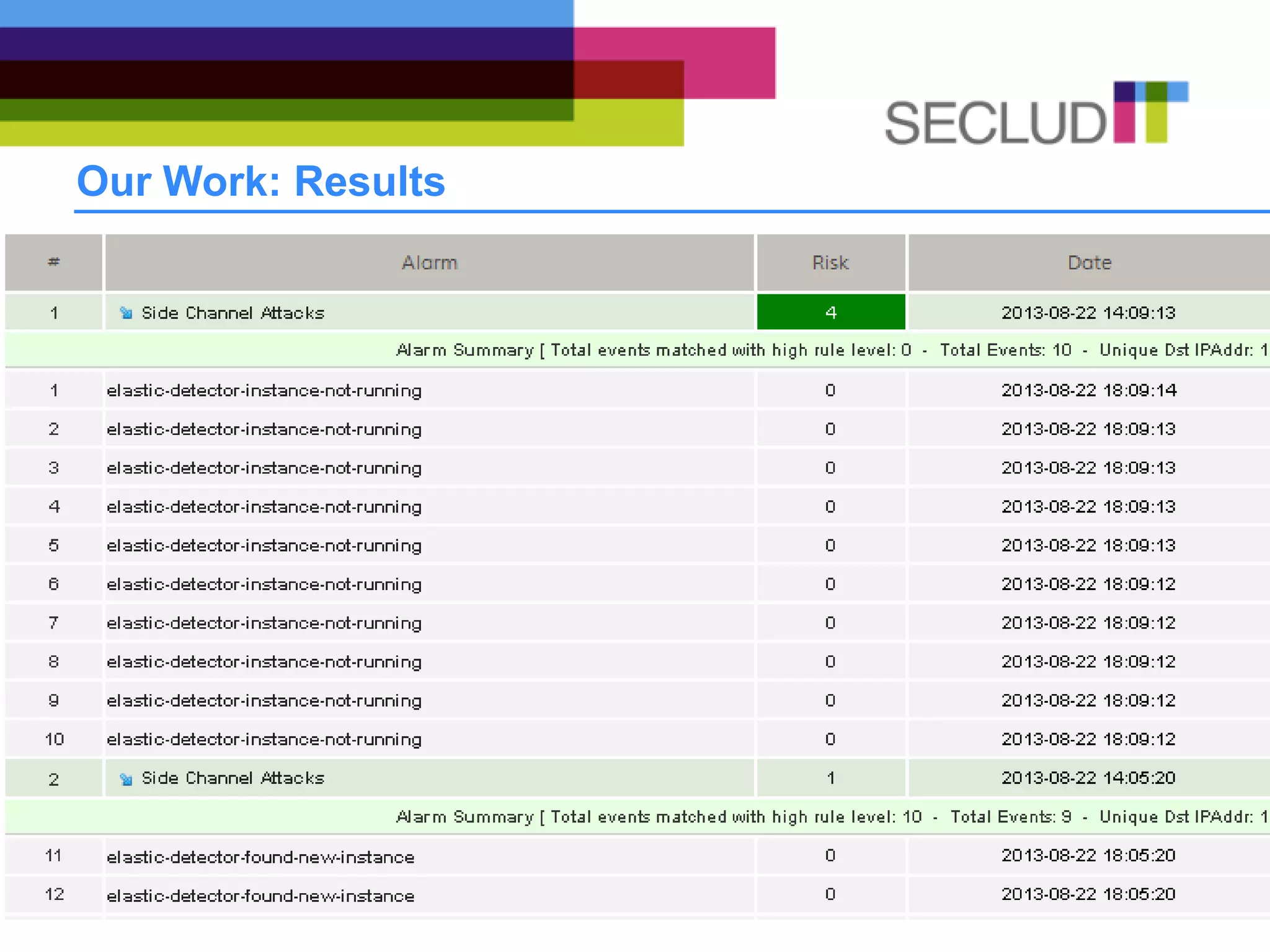Click the date in event row 10
This screenshot has width=1270, height=952.
pos(1089,739)
